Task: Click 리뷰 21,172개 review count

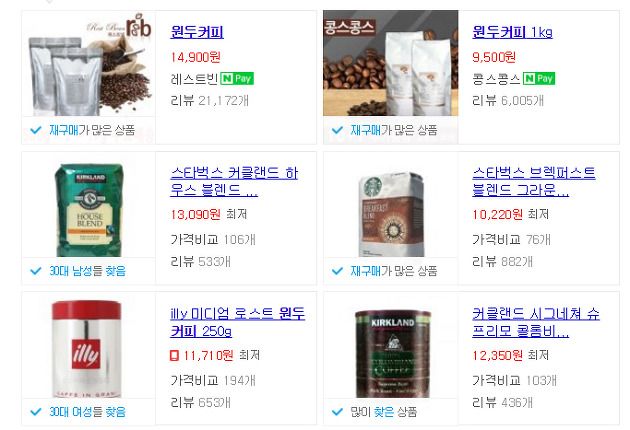Action: click(x=209, y=100)
